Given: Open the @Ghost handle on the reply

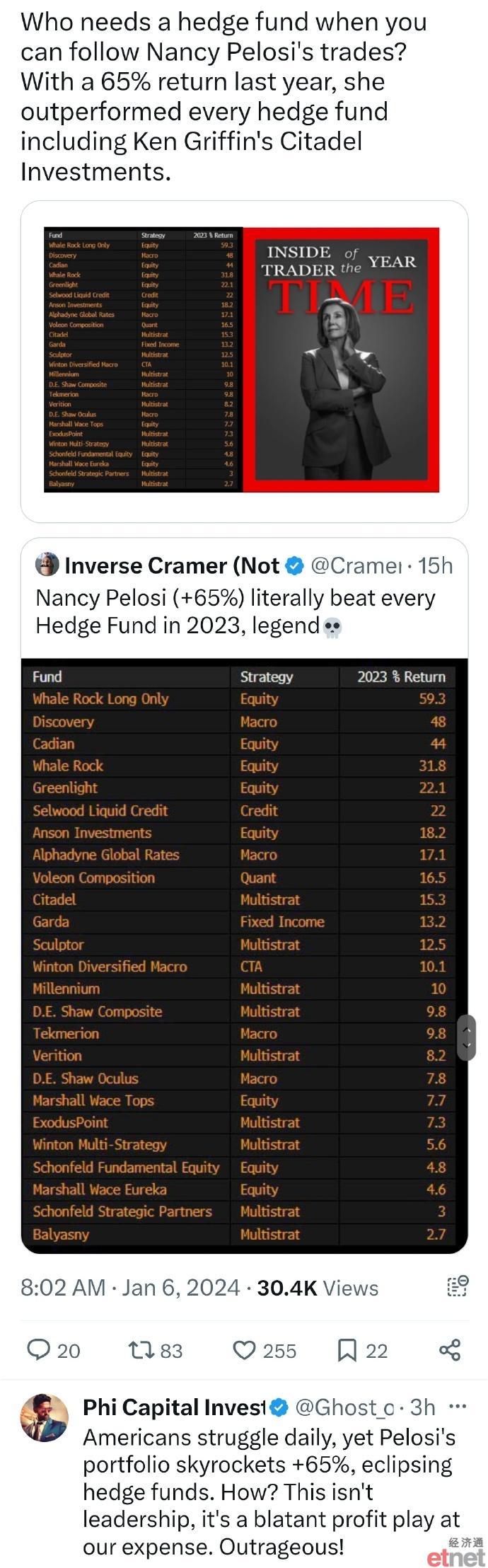Looking at the screenshot, I should (x=344, y=1407).
